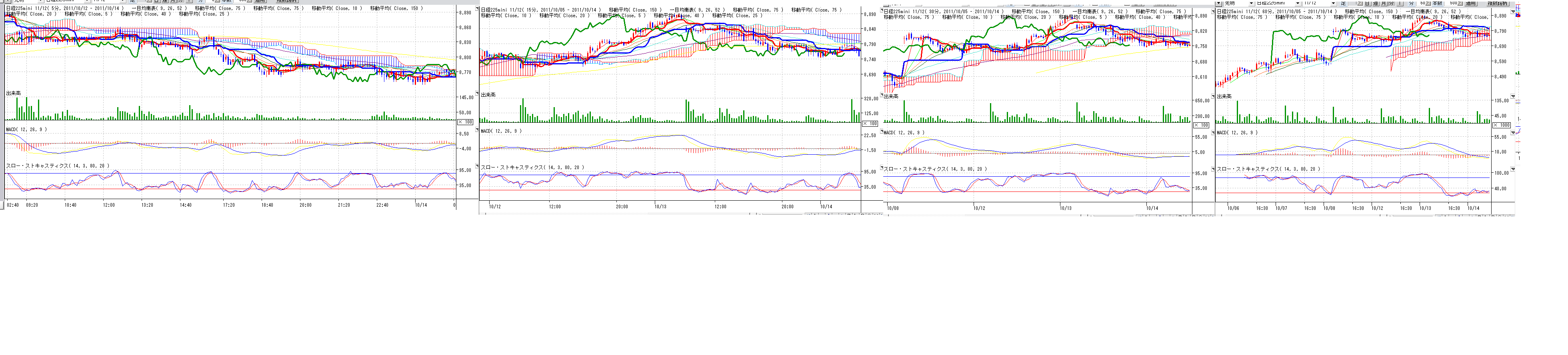Open 複数銘柄 multi-symbol view
The image size is (1568, 355).
1497,4
